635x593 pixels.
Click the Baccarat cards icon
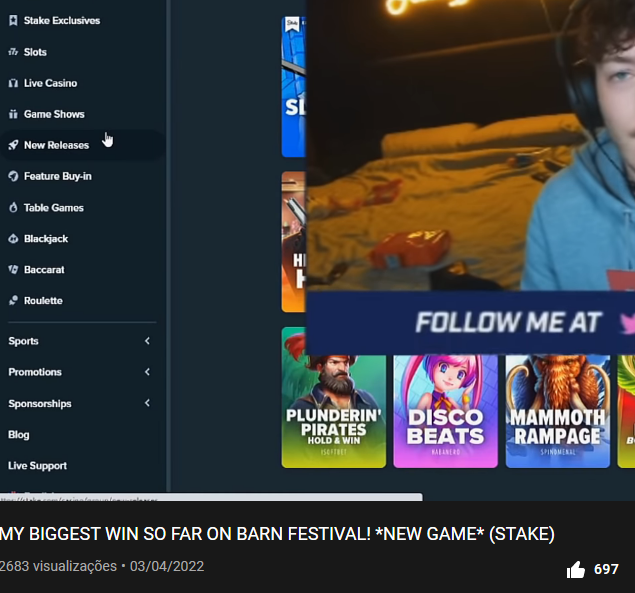point(13,269)
